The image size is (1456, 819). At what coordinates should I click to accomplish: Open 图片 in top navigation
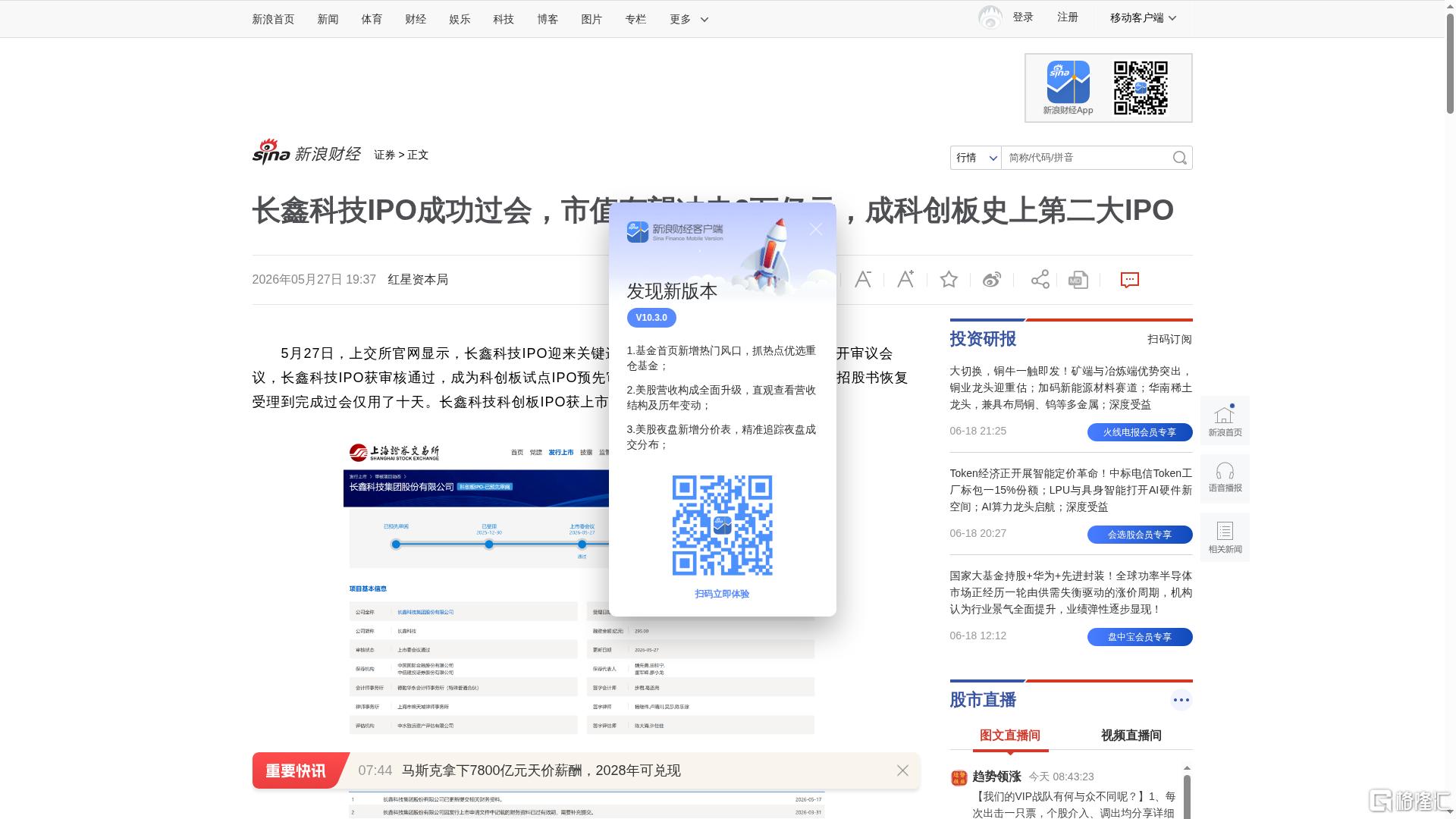click(591, 19)
